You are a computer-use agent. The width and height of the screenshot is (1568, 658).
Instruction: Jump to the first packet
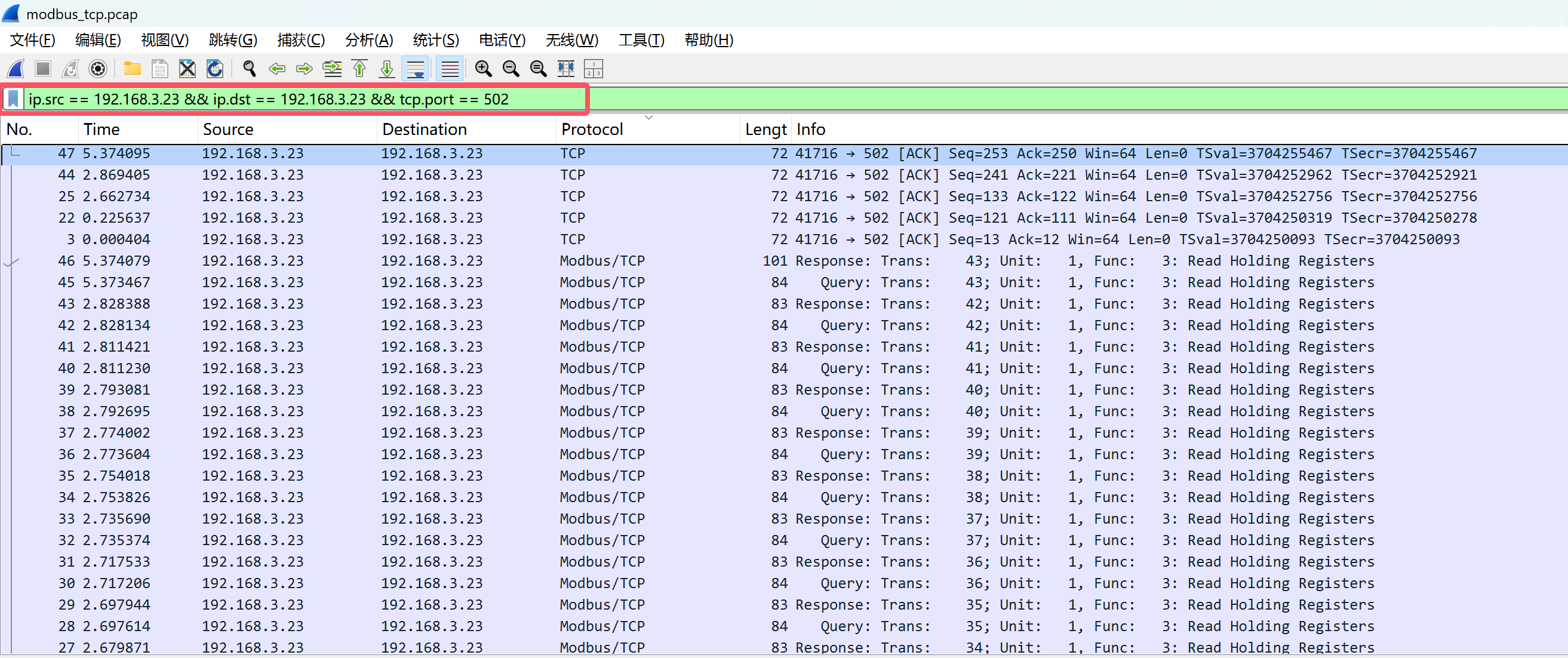[359, 69]
